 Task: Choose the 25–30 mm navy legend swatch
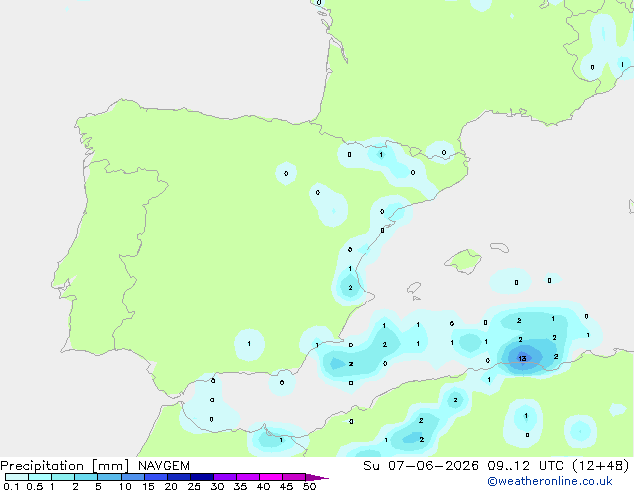click(202, 477)
